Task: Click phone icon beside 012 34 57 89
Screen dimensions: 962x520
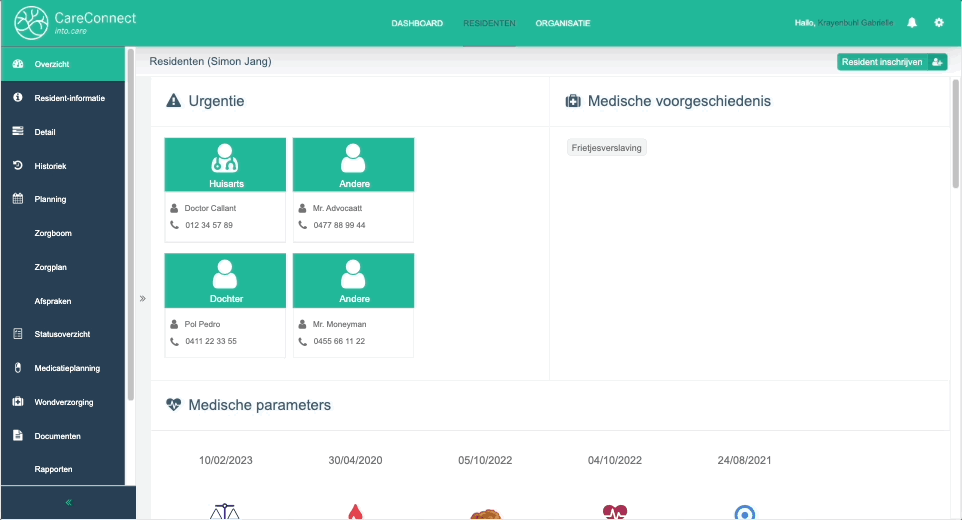Action: 174,225
